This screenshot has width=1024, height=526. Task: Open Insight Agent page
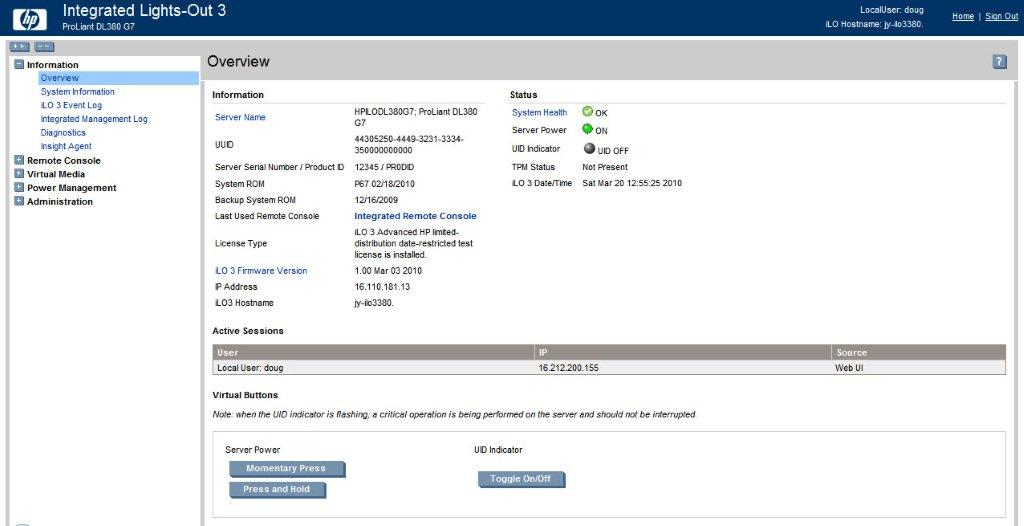click(x=66, y=146)
